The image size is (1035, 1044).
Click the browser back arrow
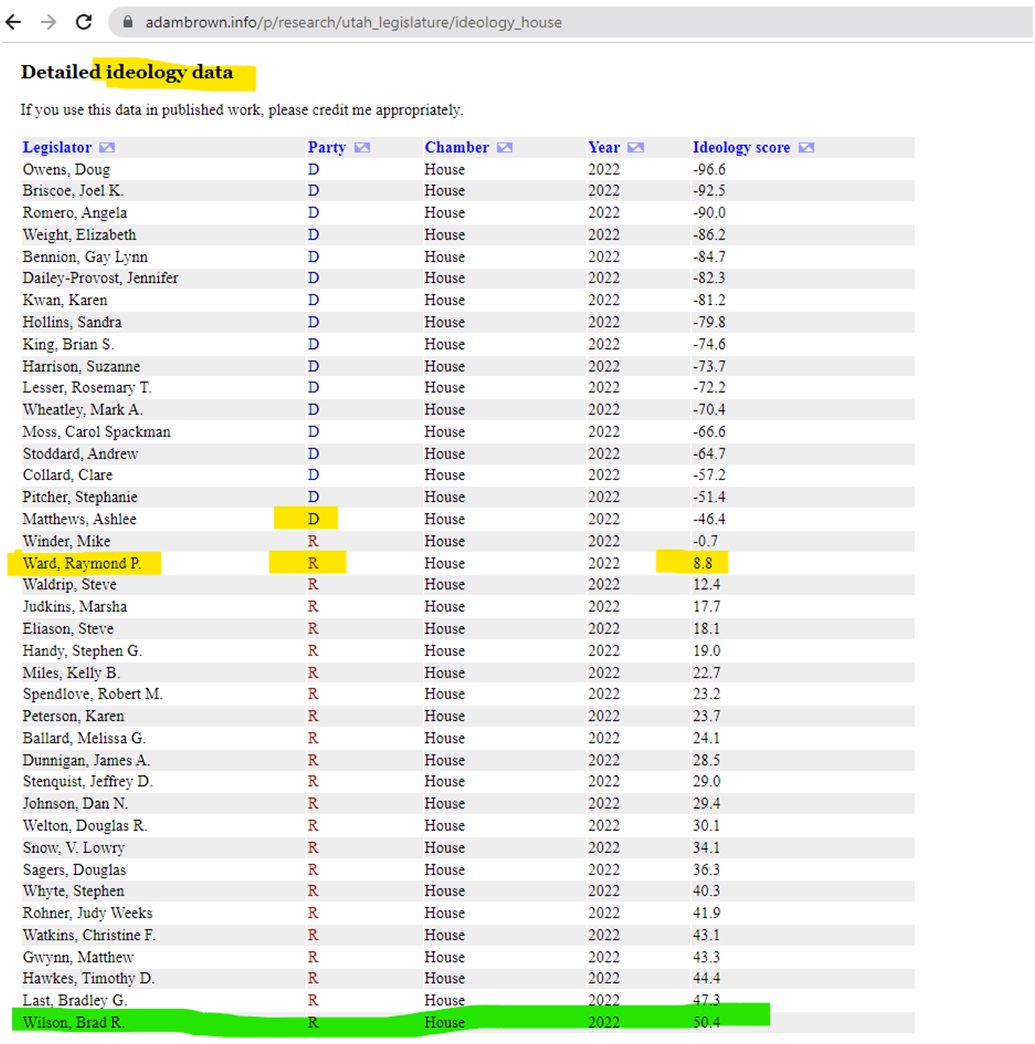pos(13,22)
